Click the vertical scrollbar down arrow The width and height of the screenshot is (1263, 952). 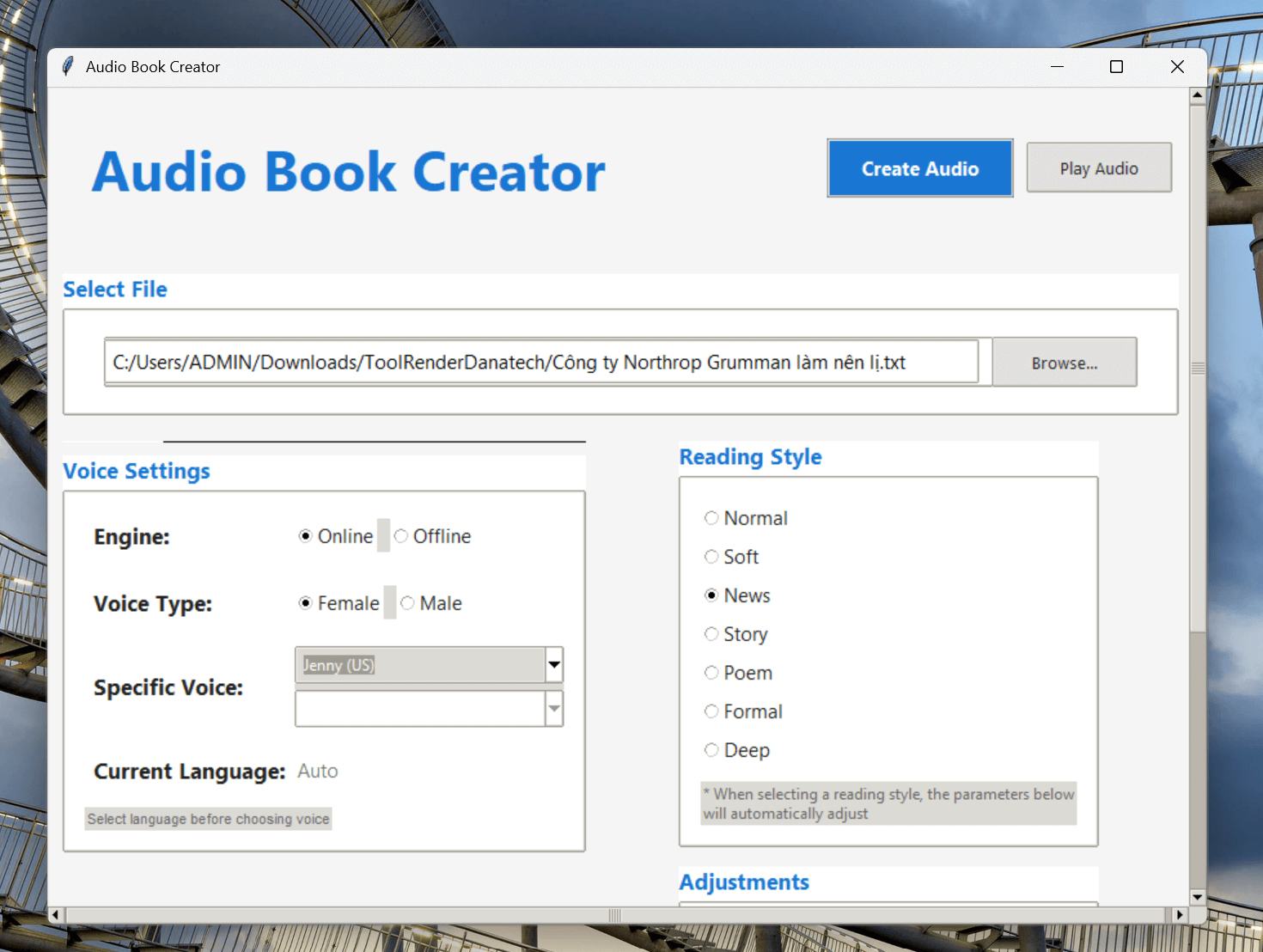(1198, 897)
